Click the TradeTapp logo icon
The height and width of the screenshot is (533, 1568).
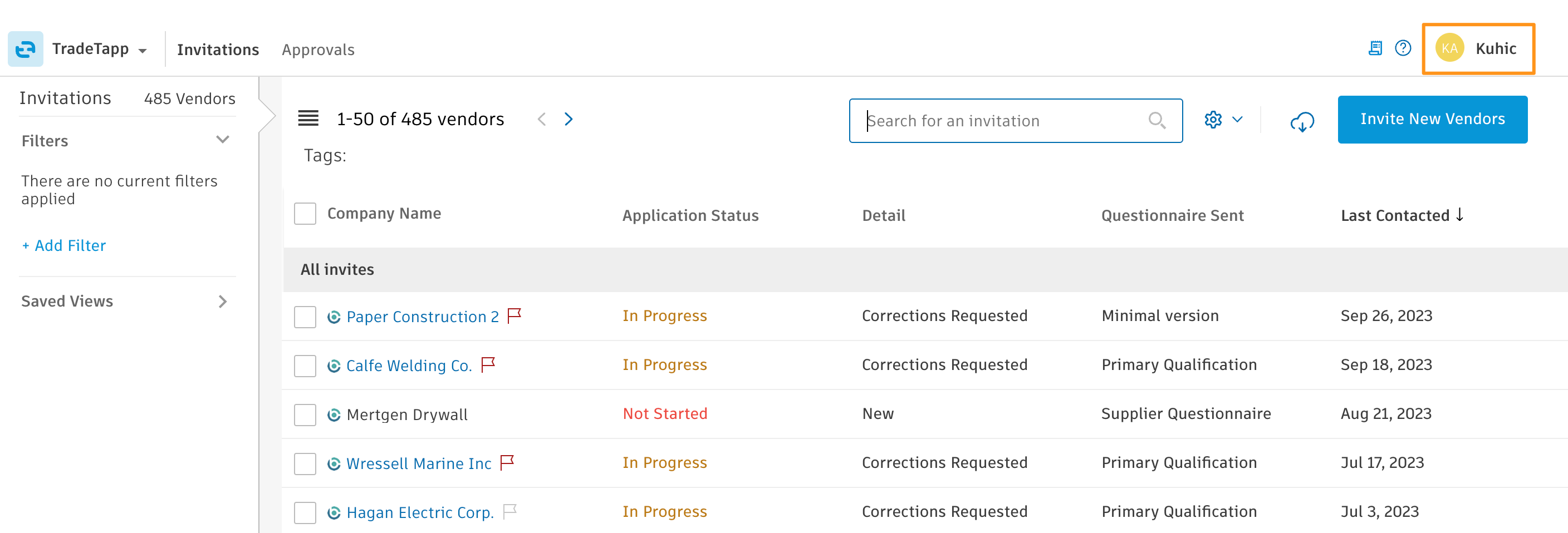pyautogui.click(x=26, y=48)
